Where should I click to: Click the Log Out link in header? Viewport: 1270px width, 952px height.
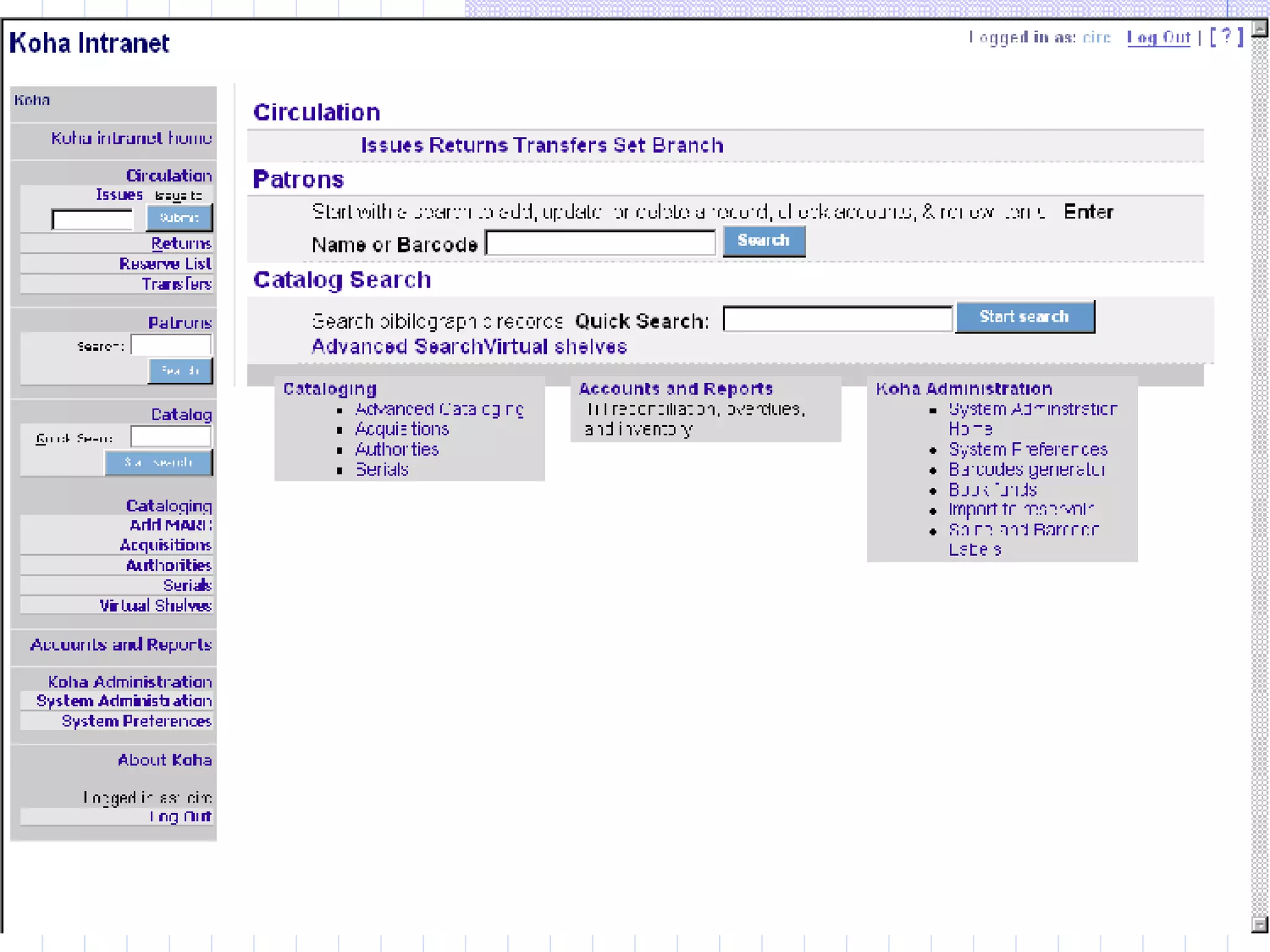[x=1158, y=38]
